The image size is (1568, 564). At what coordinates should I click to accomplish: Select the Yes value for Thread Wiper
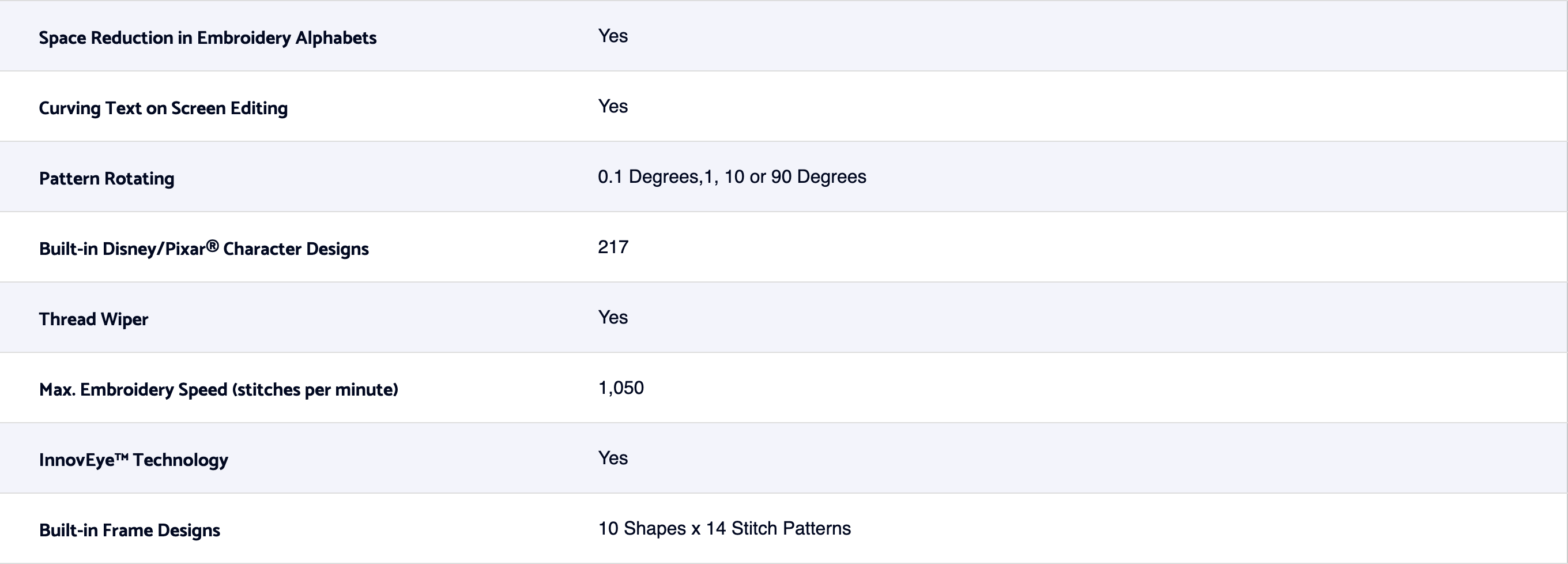(612, 317)
